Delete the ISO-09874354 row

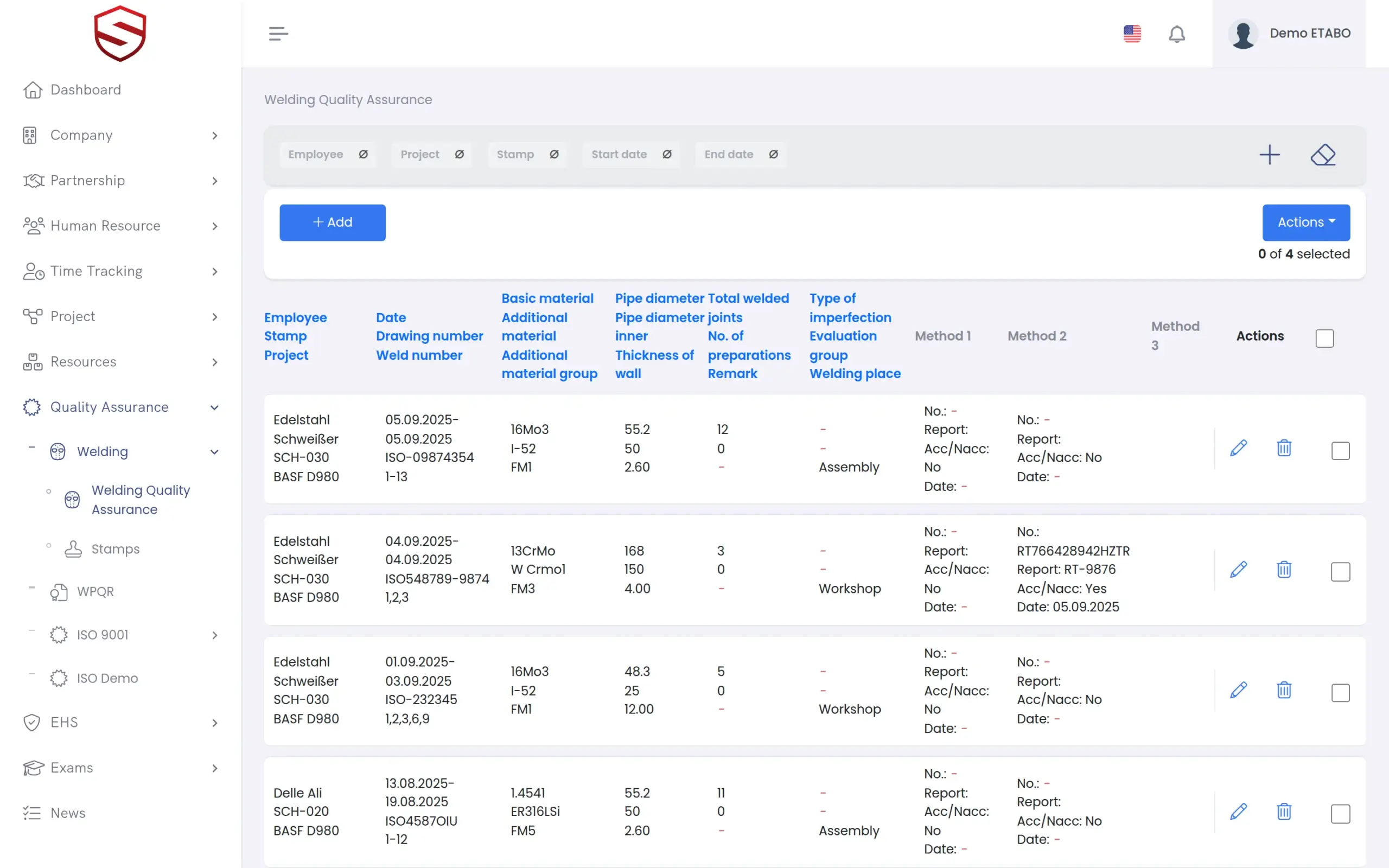[1284, 448]
